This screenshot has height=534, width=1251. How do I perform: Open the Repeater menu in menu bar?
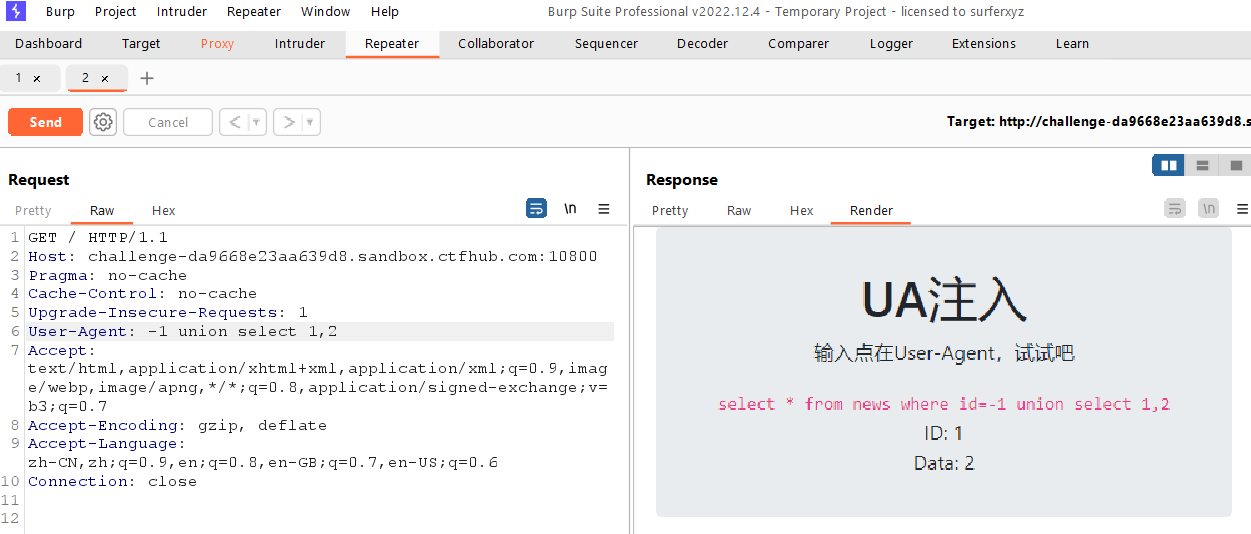click(x=254, y=12)
